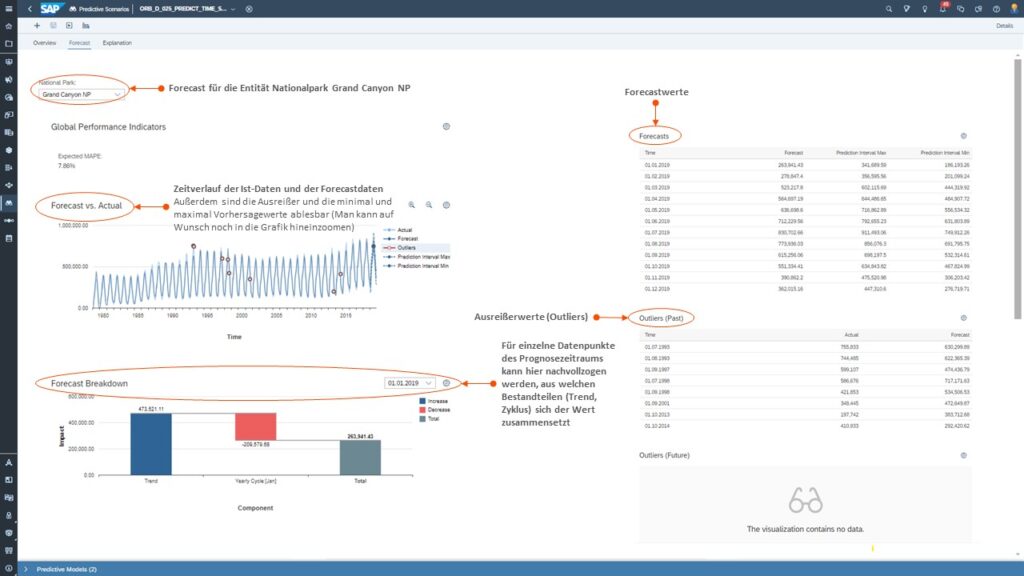The height and width of the screenshot is (576, 1024).
Task: Open the National Park dropdown
Action: [x=84, y=94]
